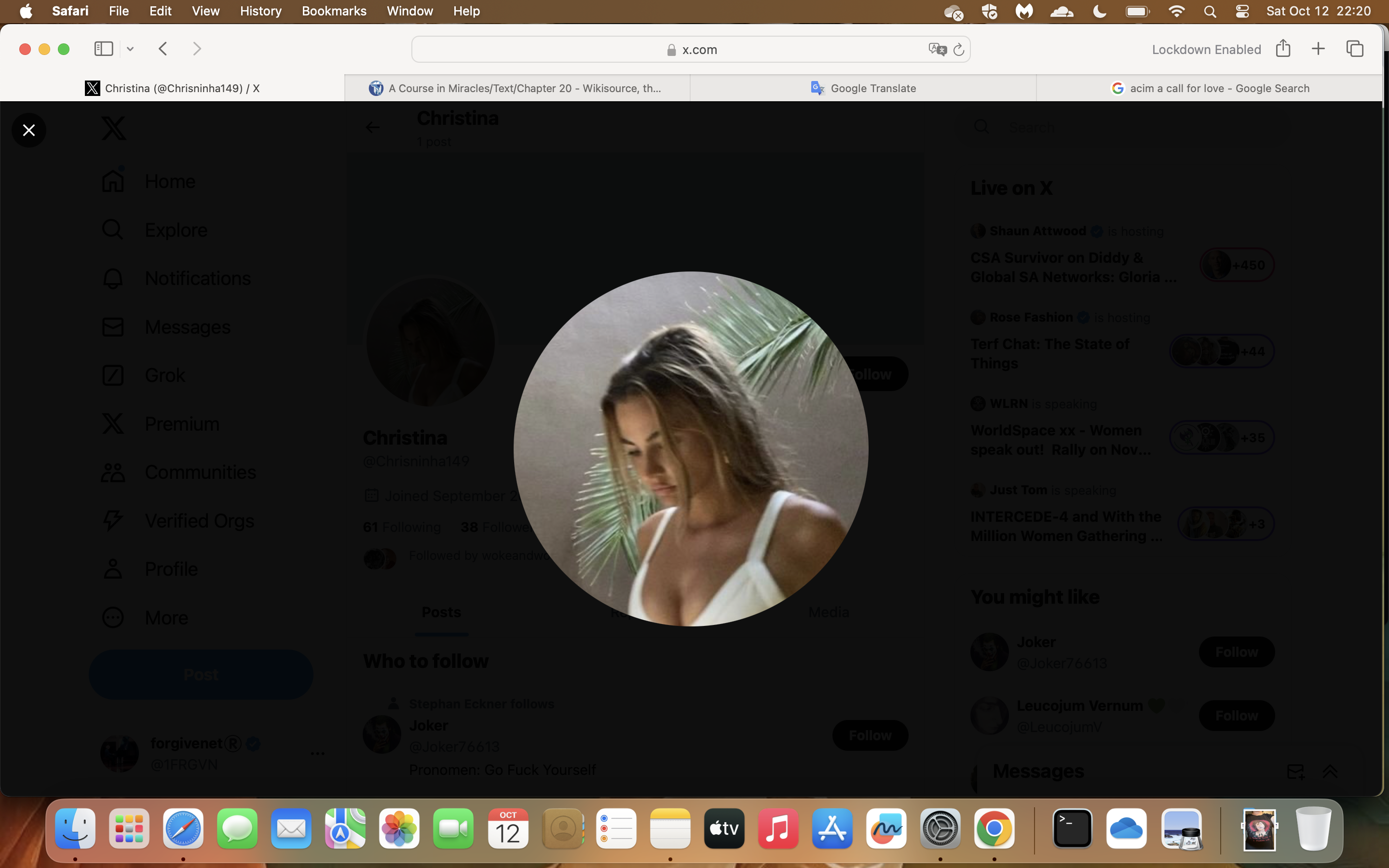Viewport: 1389px width, 868px height.
Task: Open a new Safari tab
Action: tap(1319, 49)
